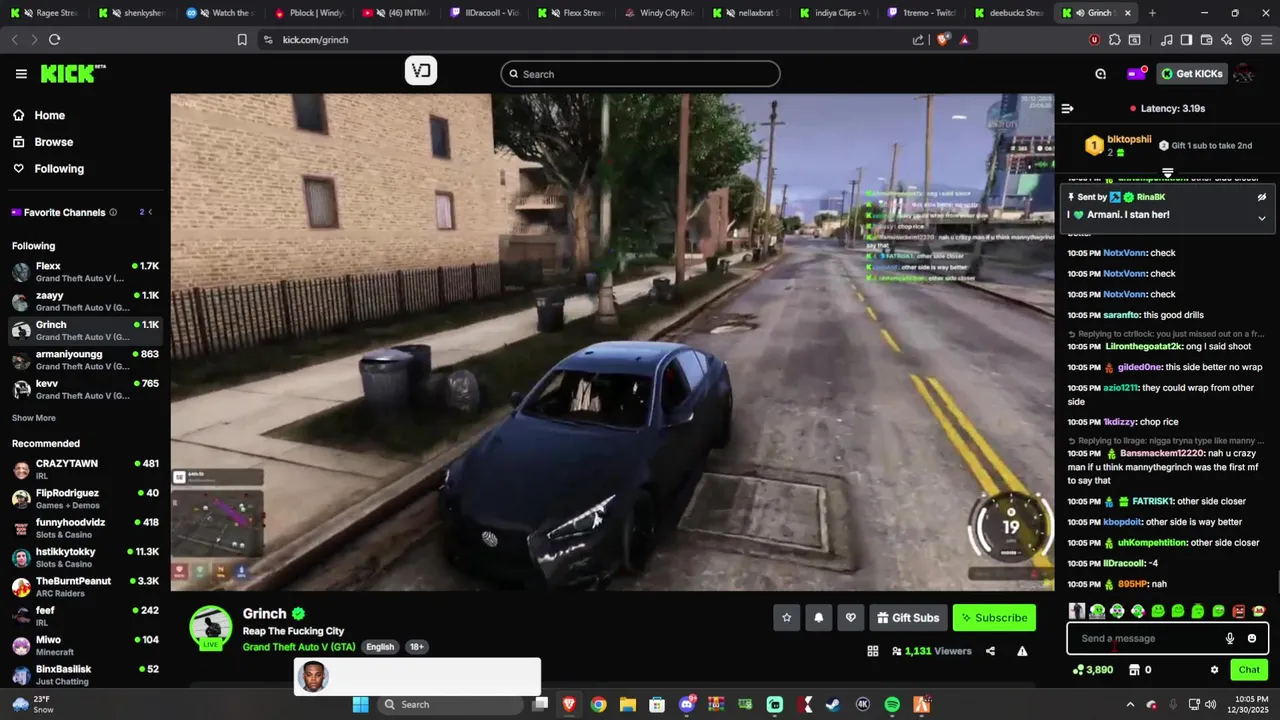
Task: Click Grinch channel avatar with LIVE badge
Action: pos(211,628)
